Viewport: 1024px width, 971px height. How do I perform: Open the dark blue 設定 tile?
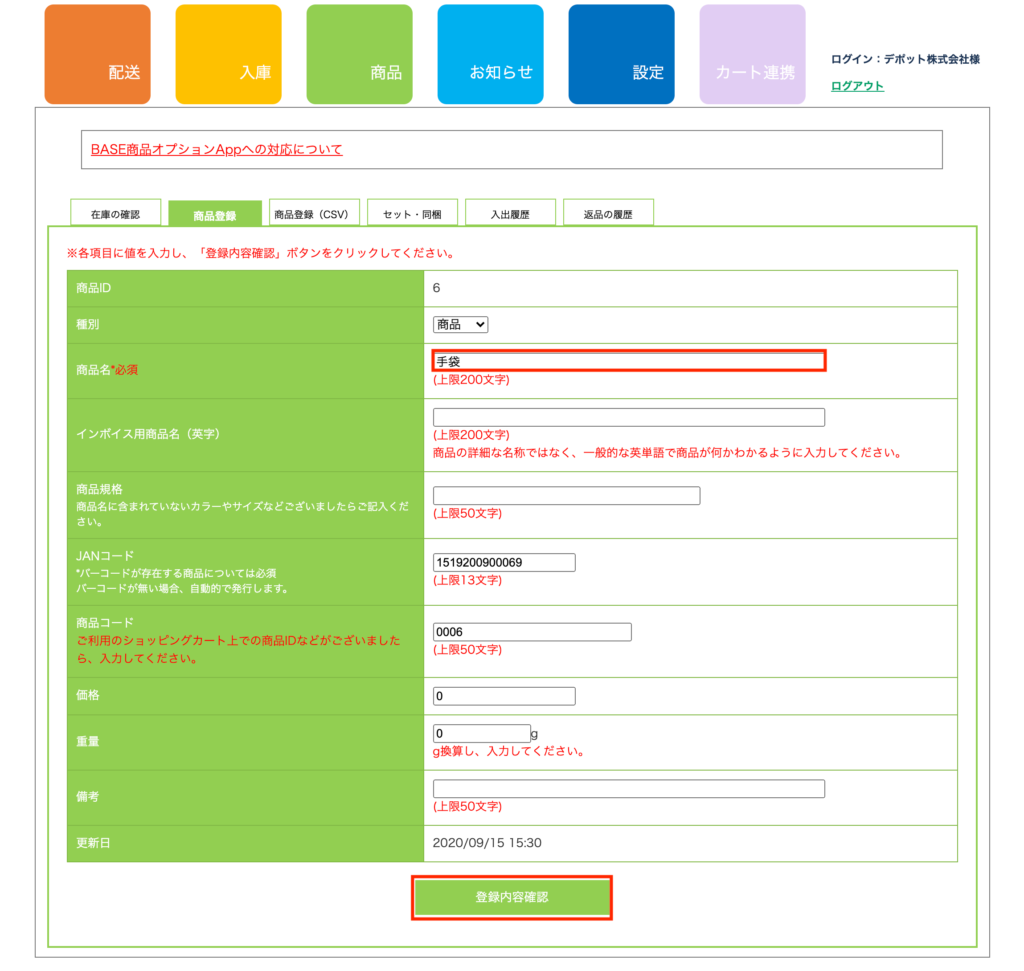point(621,55)
